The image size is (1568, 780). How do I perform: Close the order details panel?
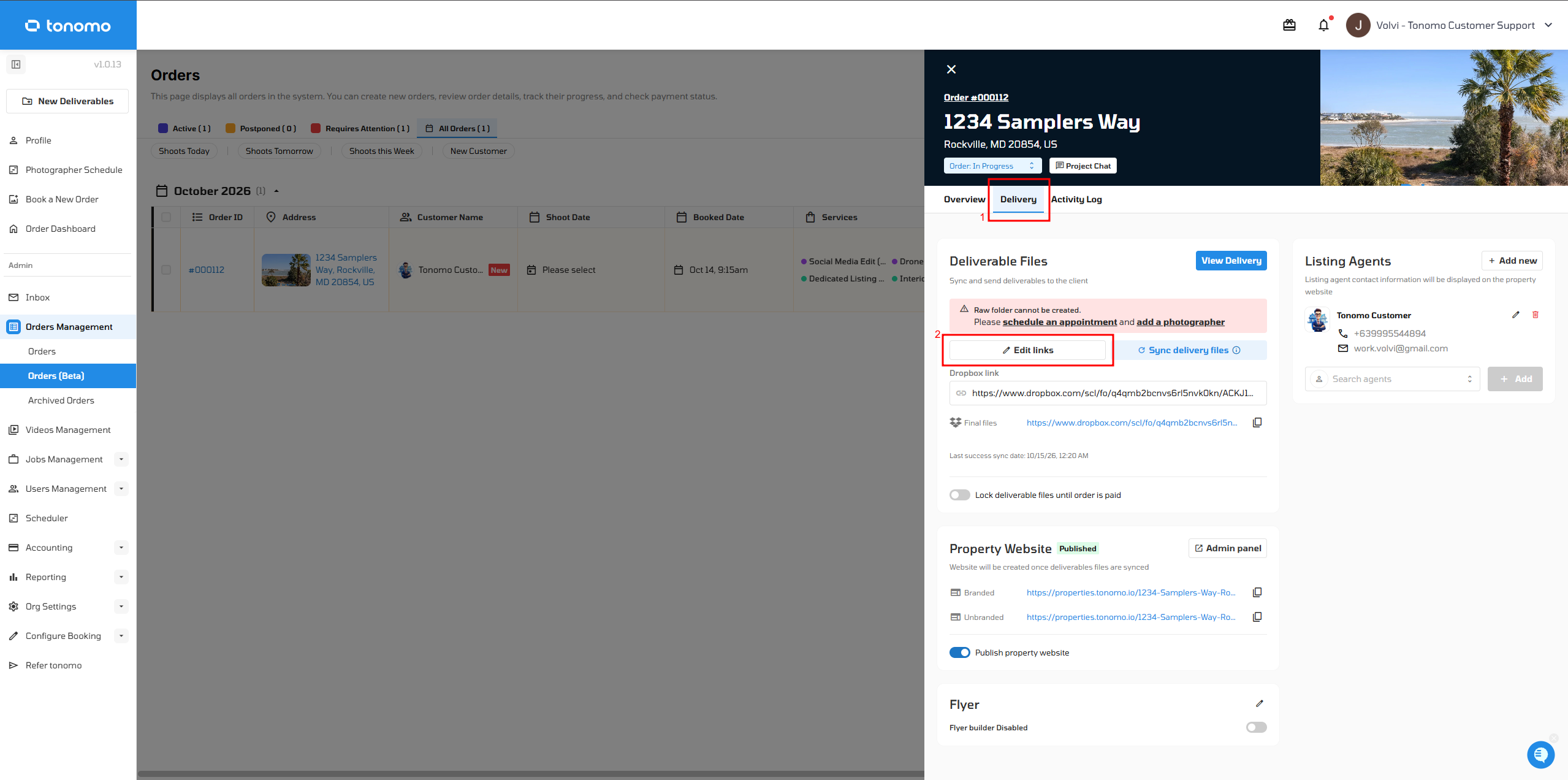click(x=951, y=69)
